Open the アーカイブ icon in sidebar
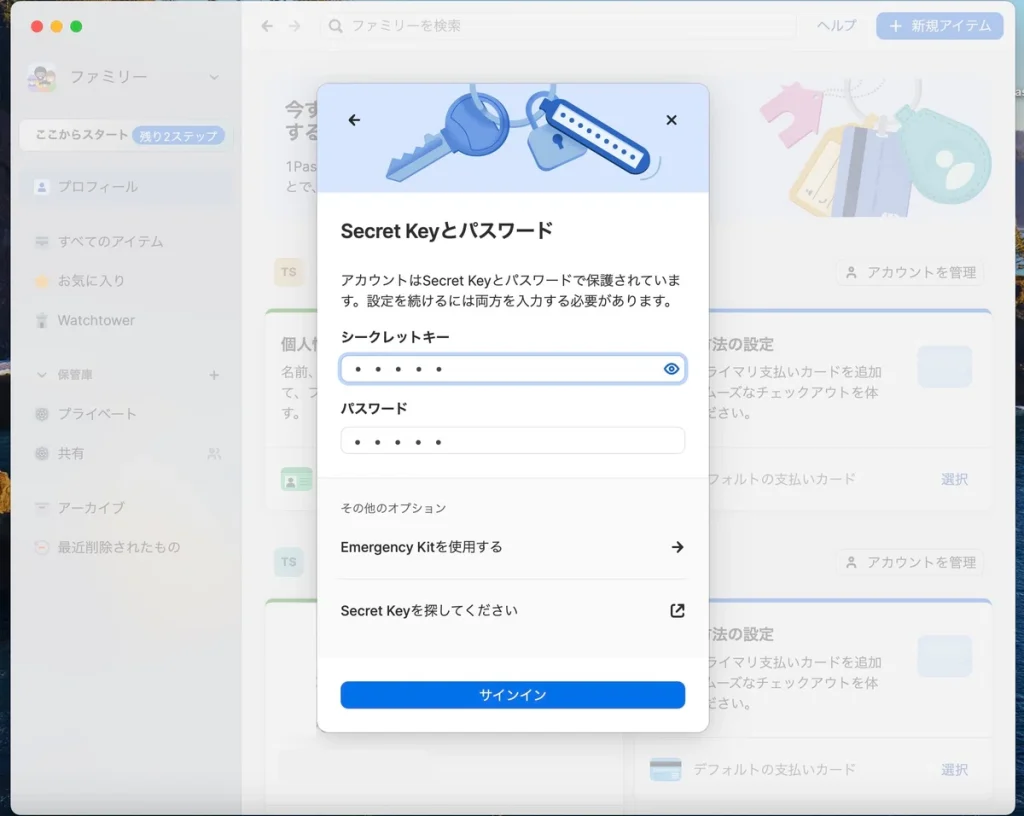The height and width of the screenshot is (816, 1024). (x=42, y=508)
